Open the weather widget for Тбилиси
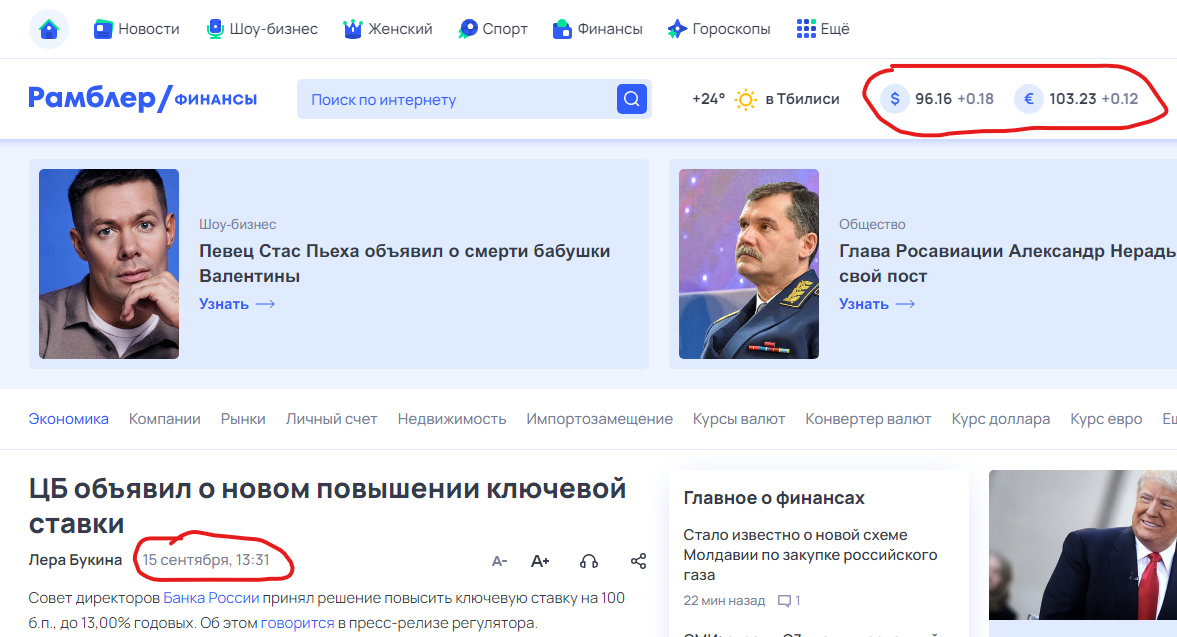1177x637 pixels. (x=766, y=99)
